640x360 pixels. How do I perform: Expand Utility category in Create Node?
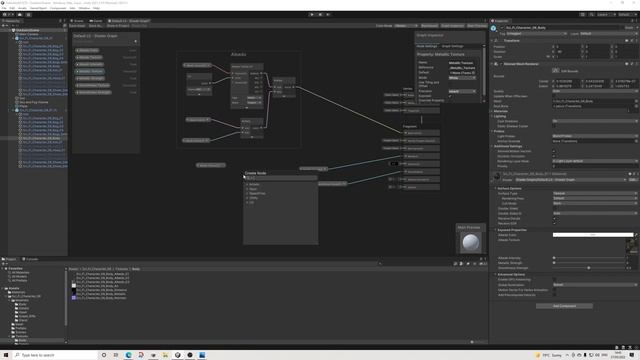[x=252, y=198]
